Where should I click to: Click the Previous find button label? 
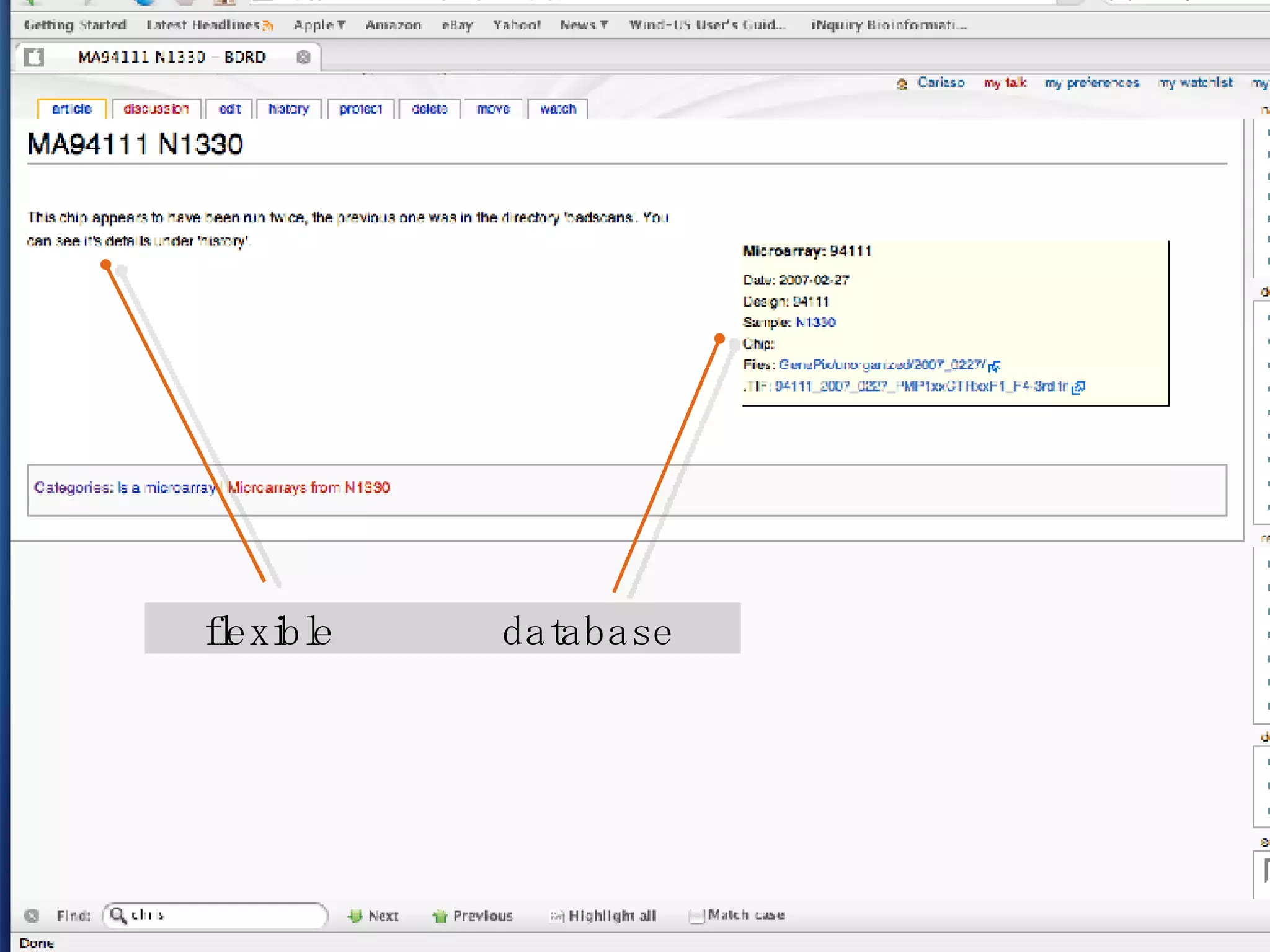[482, 916]
